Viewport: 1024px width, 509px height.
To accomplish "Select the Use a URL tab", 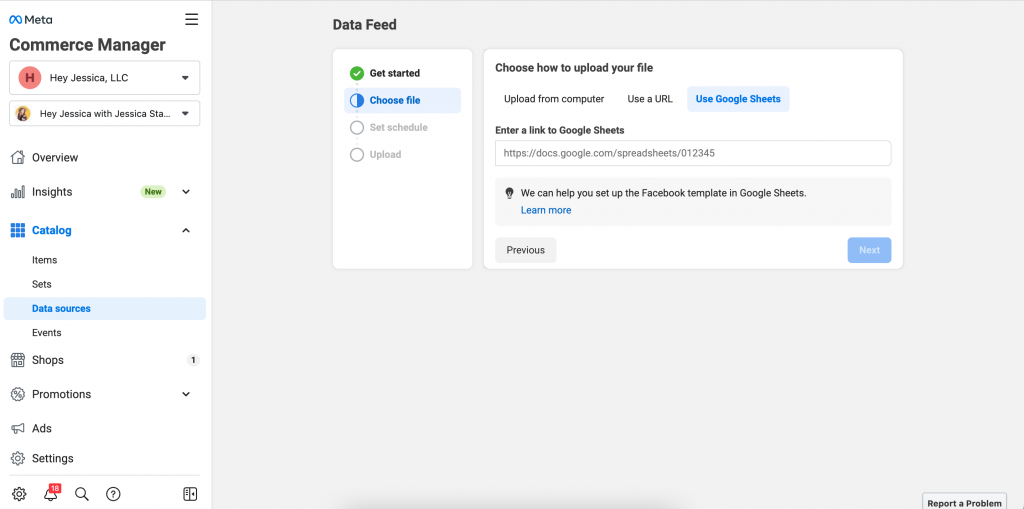I will tap(650, 99).
